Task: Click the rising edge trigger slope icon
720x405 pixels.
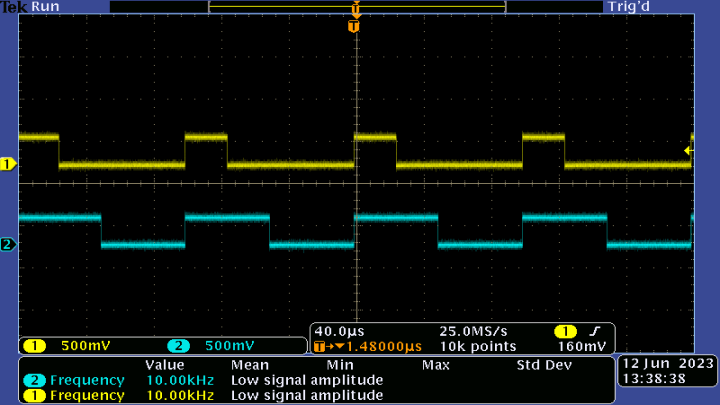Action: pyautogui.click(x=594, y=331)
